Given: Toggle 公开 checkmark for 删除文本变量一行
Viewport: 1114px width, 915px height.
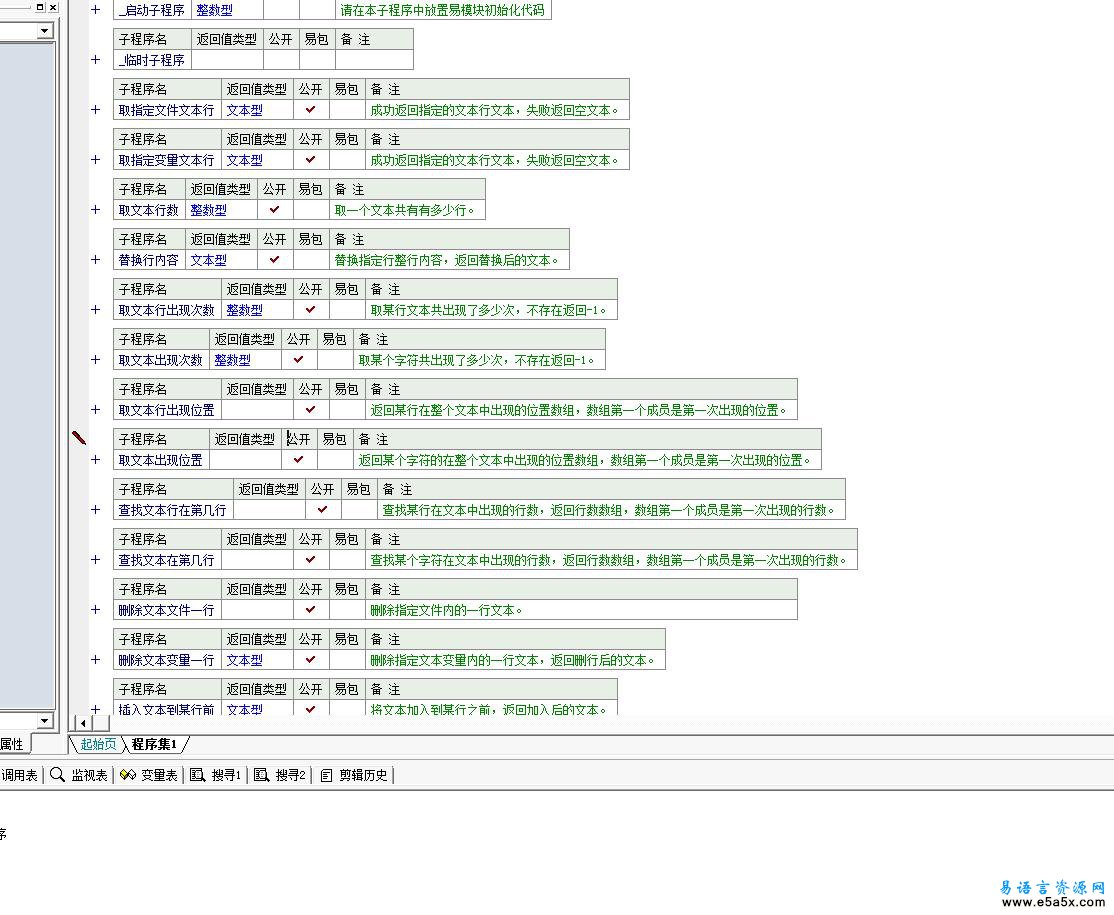Looking at the screenshot, I should [310, 659].
